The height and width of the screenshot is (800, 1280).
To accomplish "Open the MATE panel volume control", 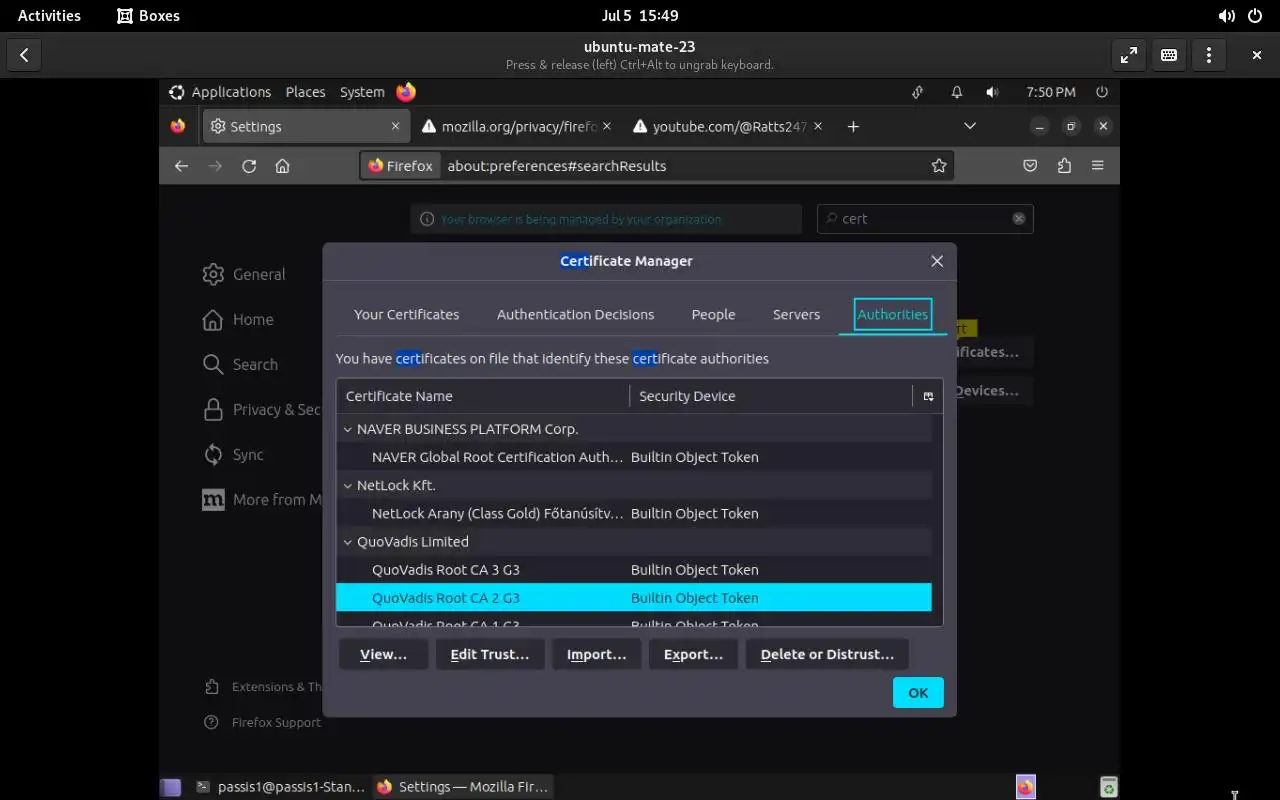I will click(992, 92).
